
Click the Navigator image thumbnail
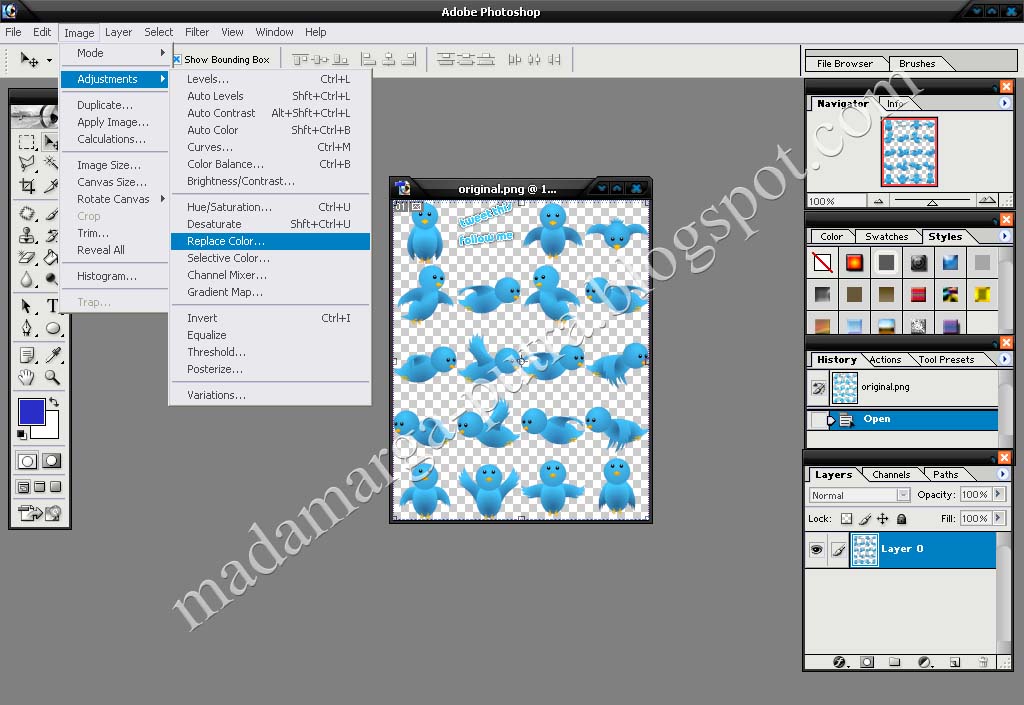pos(909,151)
